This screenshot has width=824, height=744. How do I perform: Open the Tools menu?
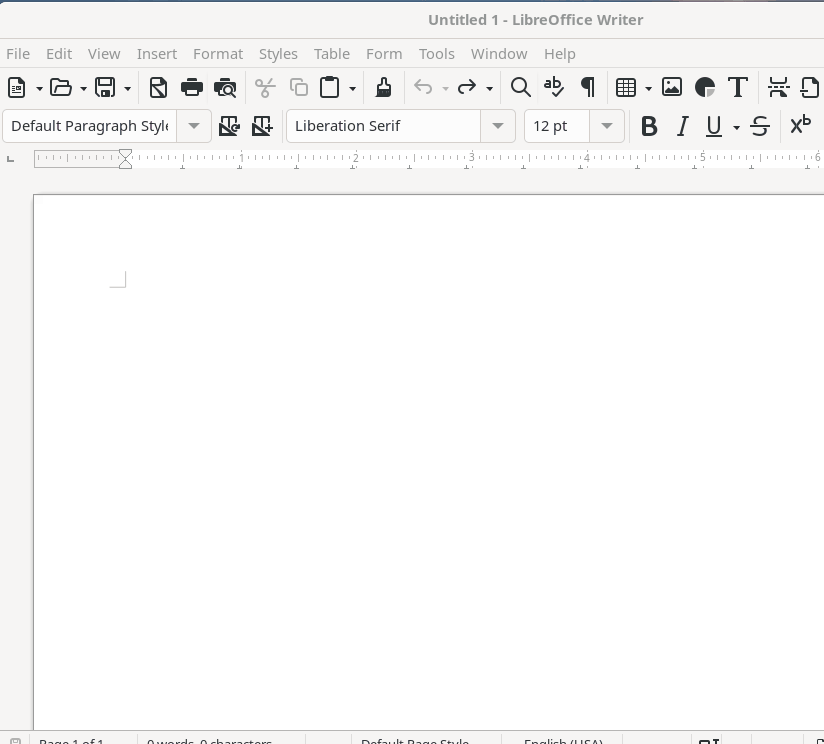[x=436, y=53]
